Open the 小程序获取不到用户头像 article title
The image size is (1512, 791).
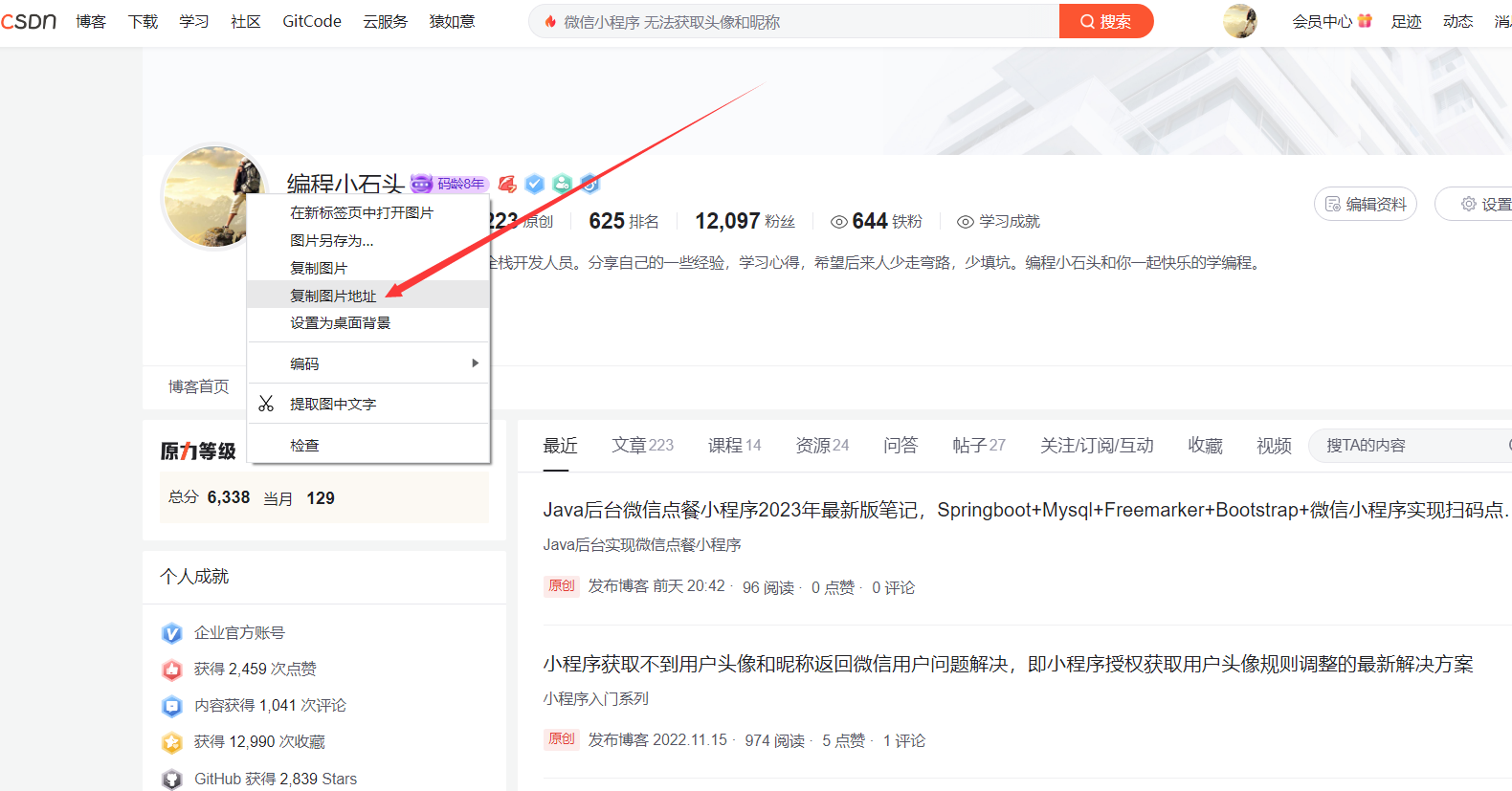pos(1009,664)
